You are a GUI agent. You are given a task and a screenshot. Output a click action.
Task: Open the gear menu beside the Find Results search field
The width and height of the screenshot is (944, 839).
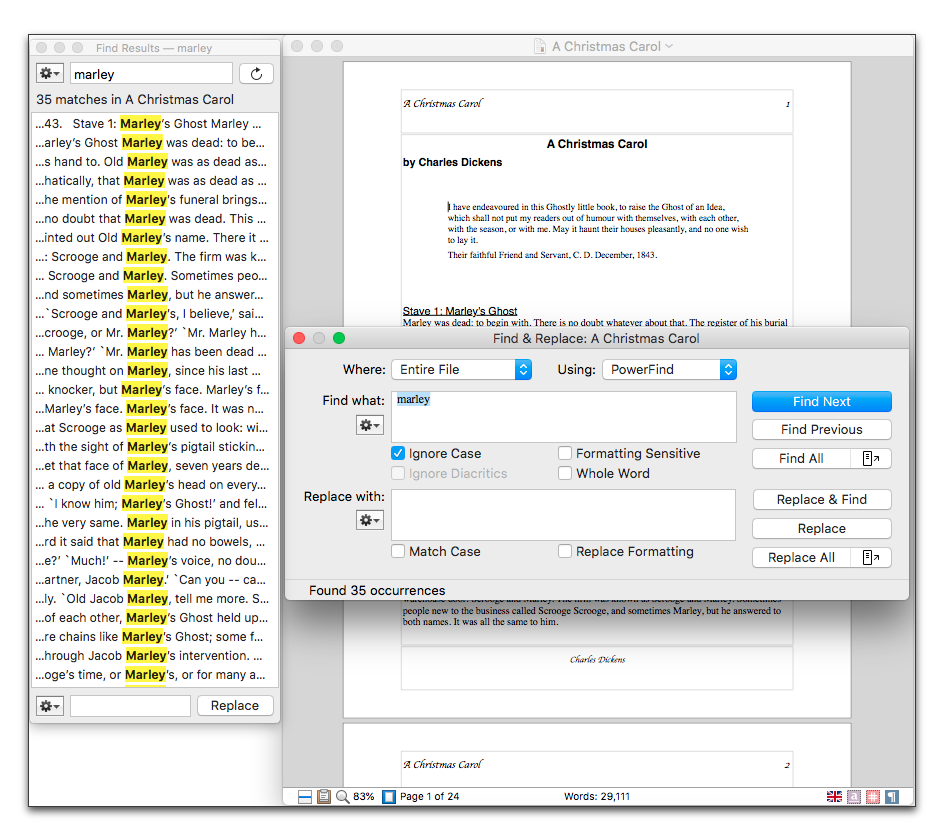pyautogui.click(x=49, y=74)
